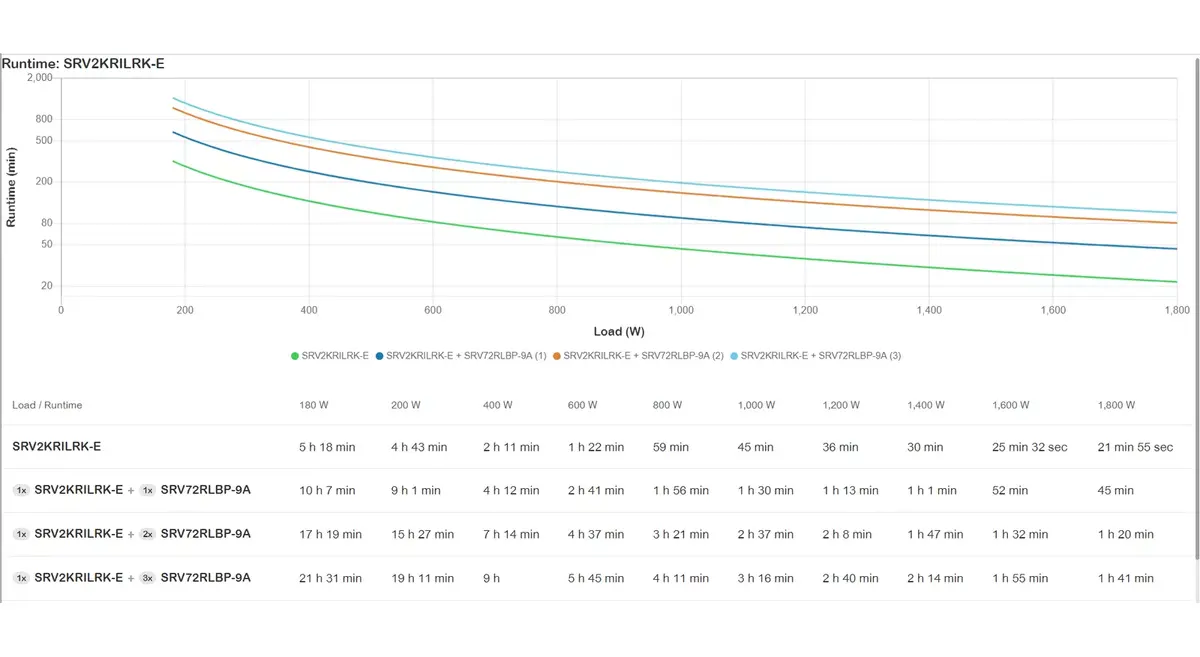Click the cell 15 h 27 min
The image size is (1200, 657).
(x=422, y=535)
